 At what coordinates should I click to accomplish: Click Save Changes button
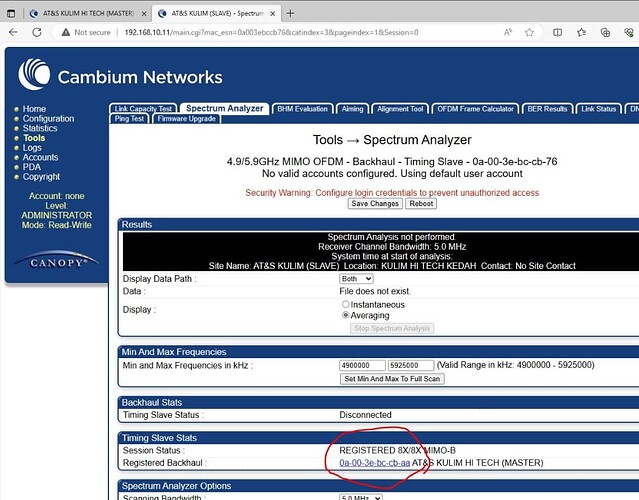click(375, 203)
